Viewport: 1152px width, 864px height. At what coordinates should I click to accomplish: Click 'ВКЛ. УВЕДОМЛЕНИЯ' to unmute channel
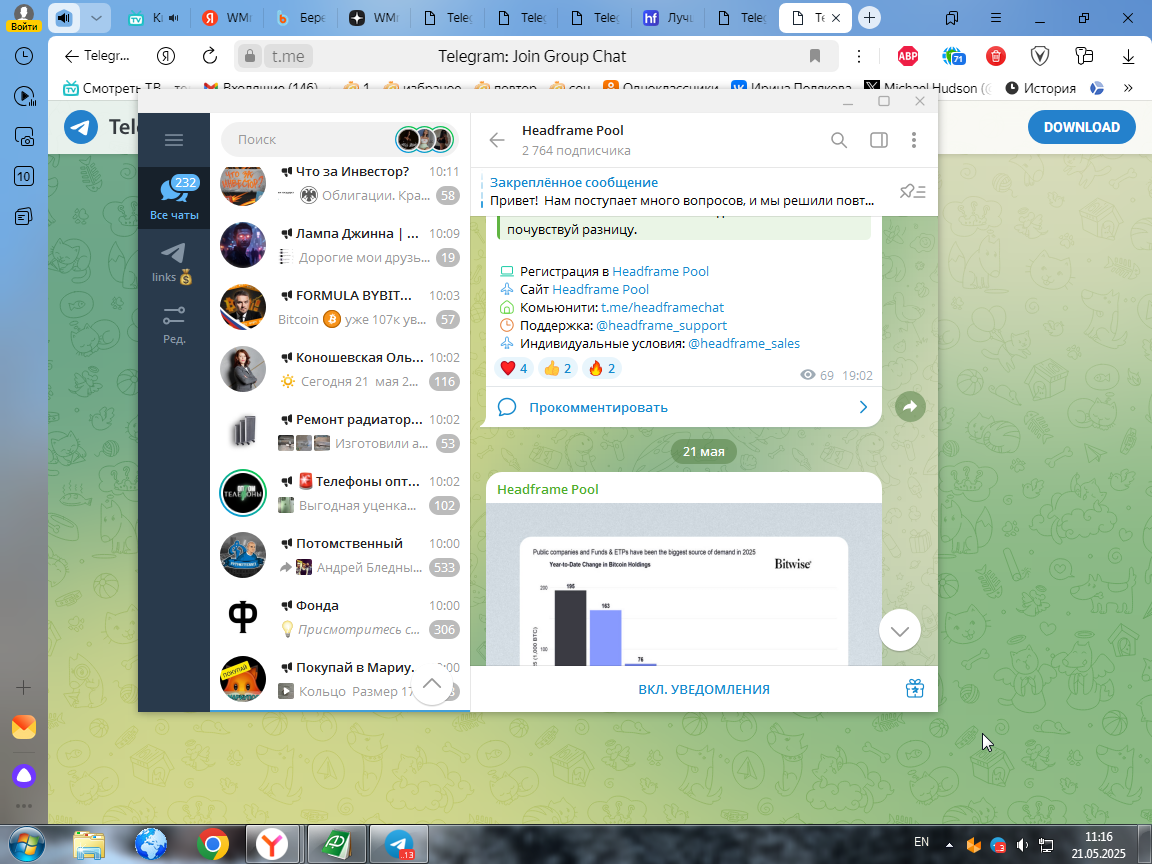click(704, 689)
